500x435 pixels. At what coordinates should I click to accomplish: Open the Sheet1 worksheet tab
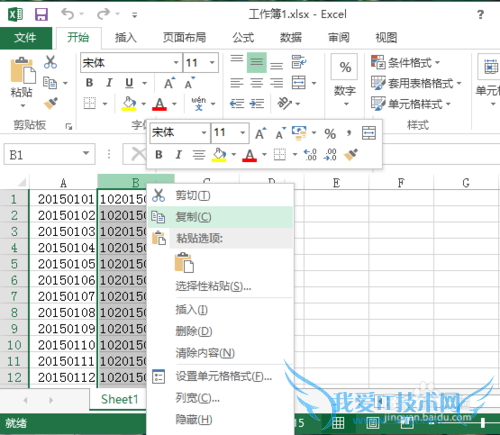click(x=119, y=399)
